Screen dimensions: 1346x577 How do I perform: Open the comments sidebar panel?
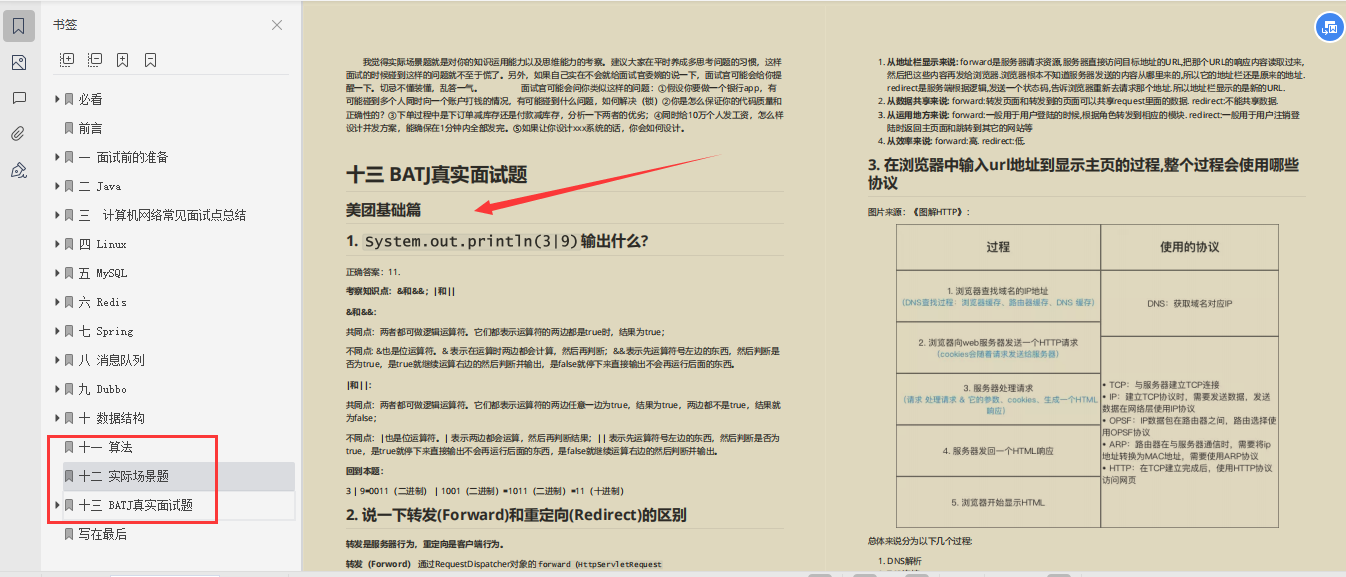pos(19,98)
